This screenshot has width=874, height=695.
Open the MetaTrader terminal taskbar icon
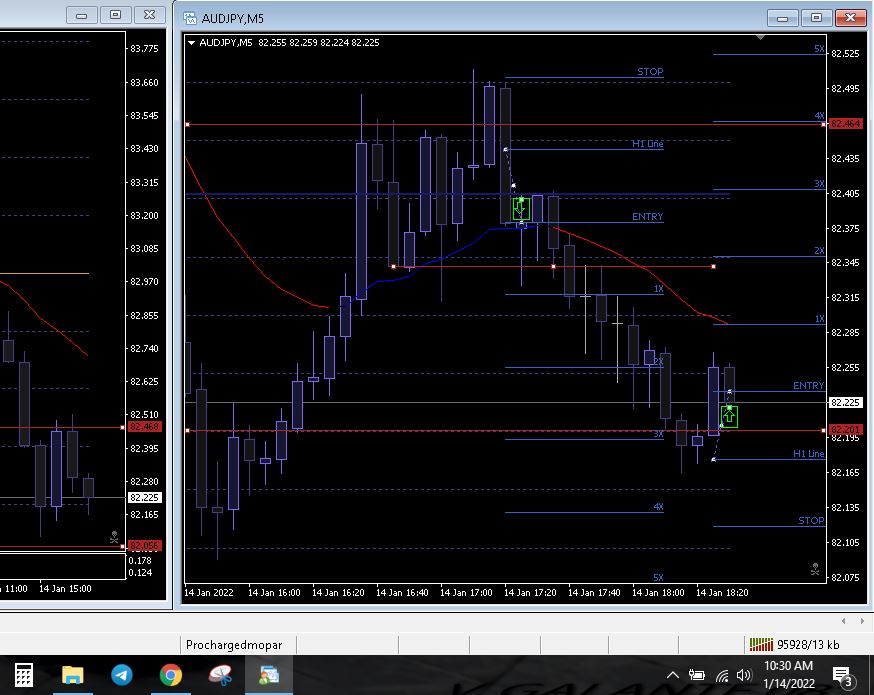[269, 675]
